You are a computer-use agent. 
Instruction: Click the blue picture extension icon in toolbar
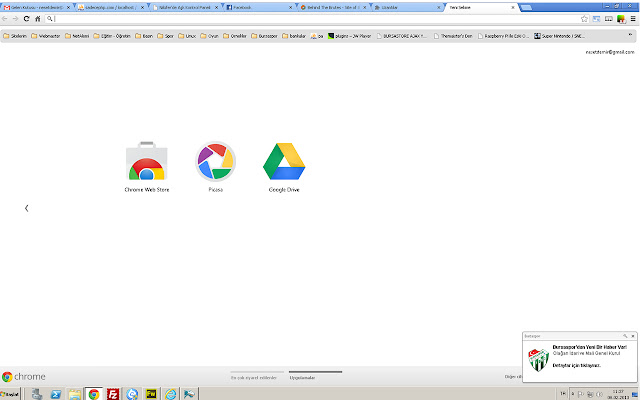597,18
